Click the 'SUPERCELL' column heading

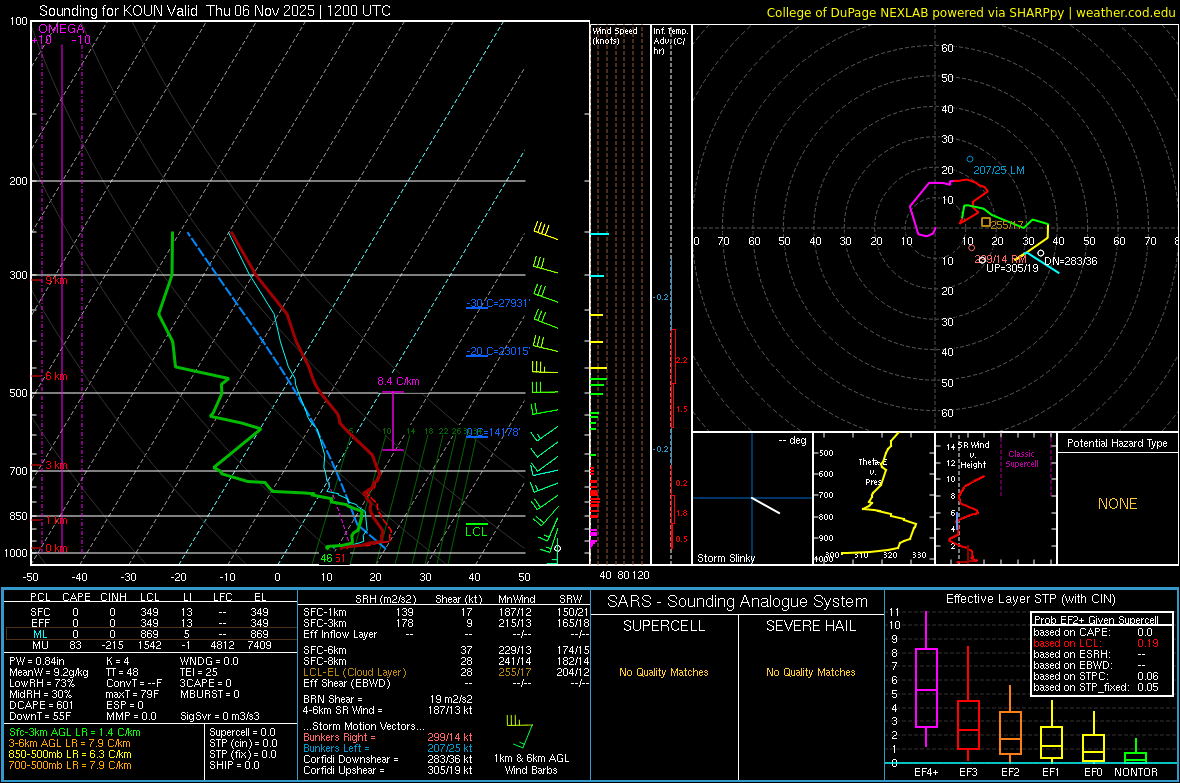pyautogui.click(x=664, y=626)
